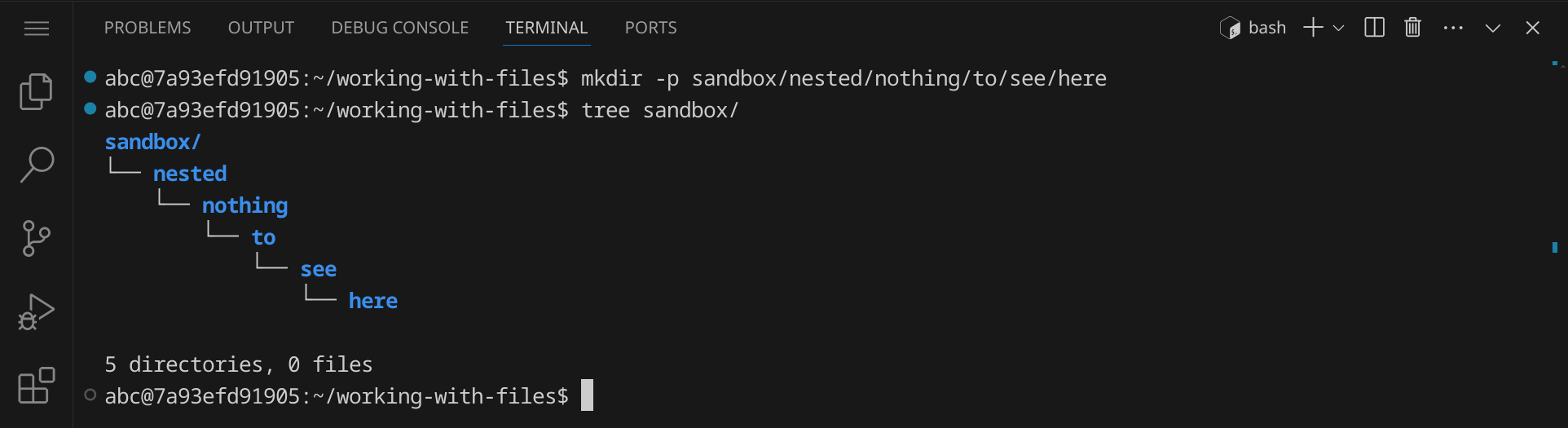Open the panel's more actions menu

1452,28
